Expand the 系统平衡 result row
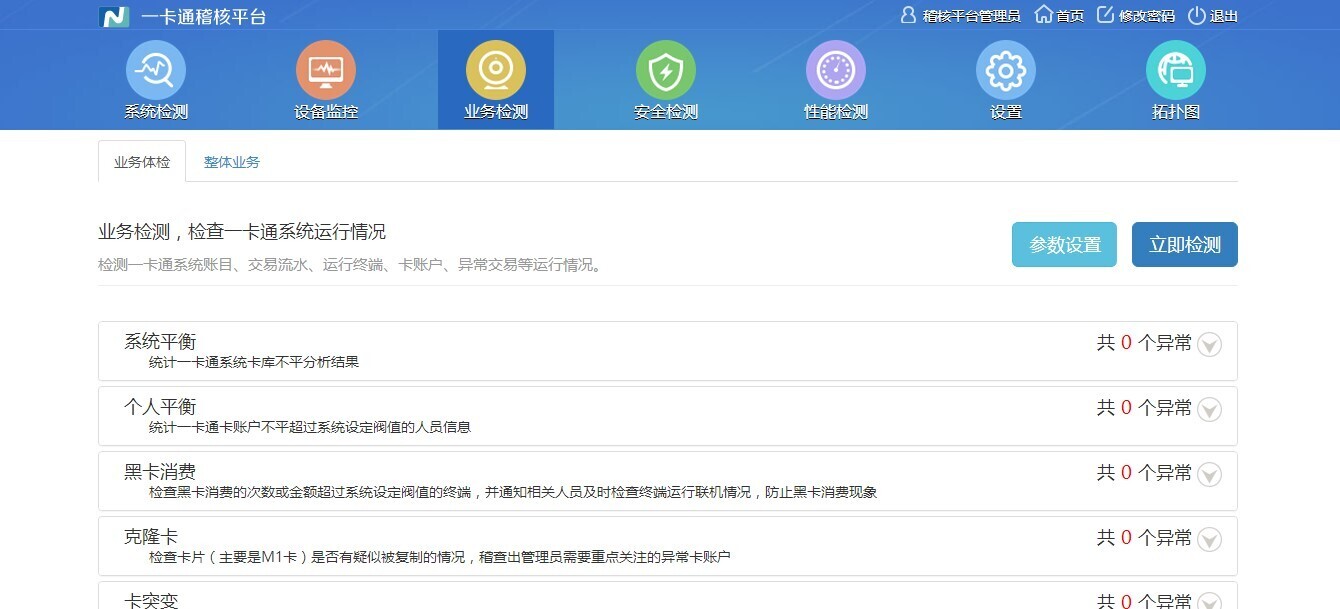 (x=1209, y=344)
